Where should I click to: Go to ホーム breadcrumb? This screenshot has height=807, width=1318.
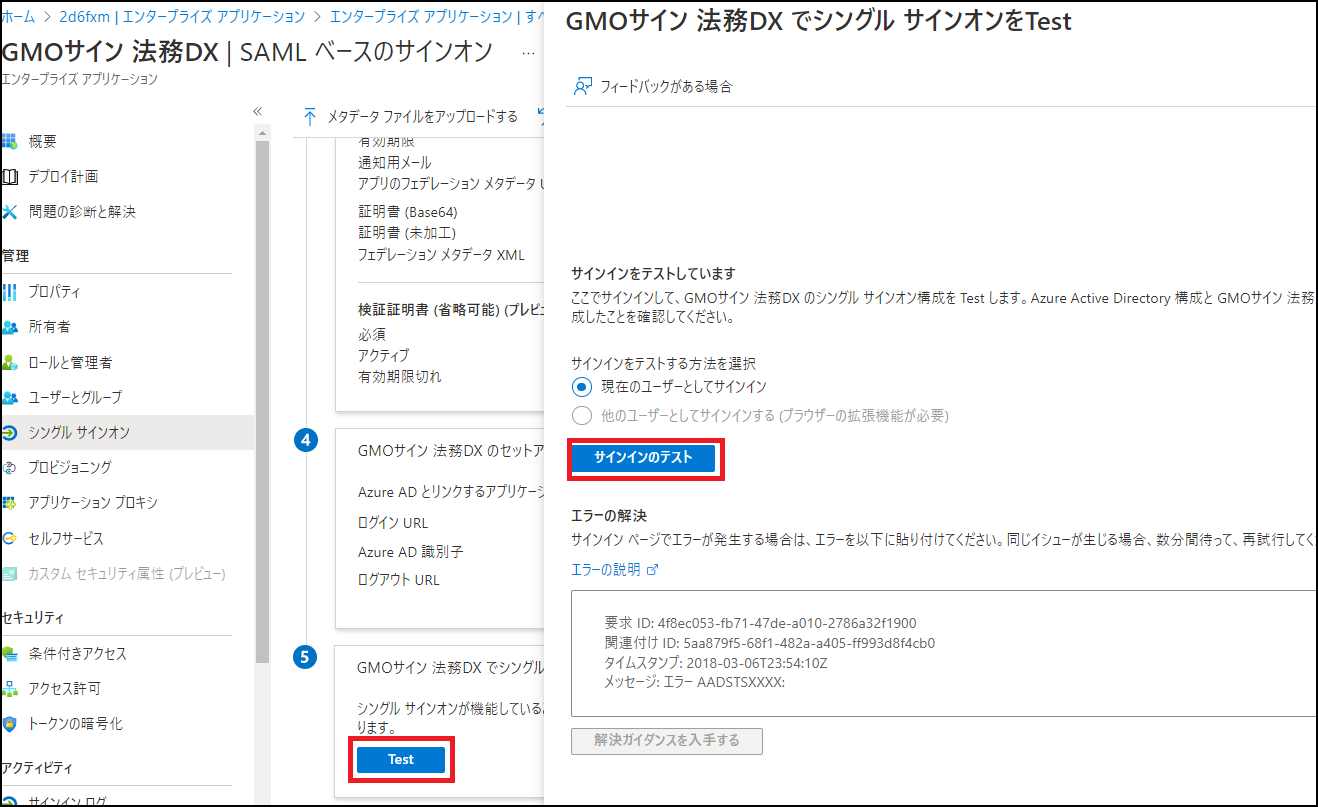tap(18, 17)
